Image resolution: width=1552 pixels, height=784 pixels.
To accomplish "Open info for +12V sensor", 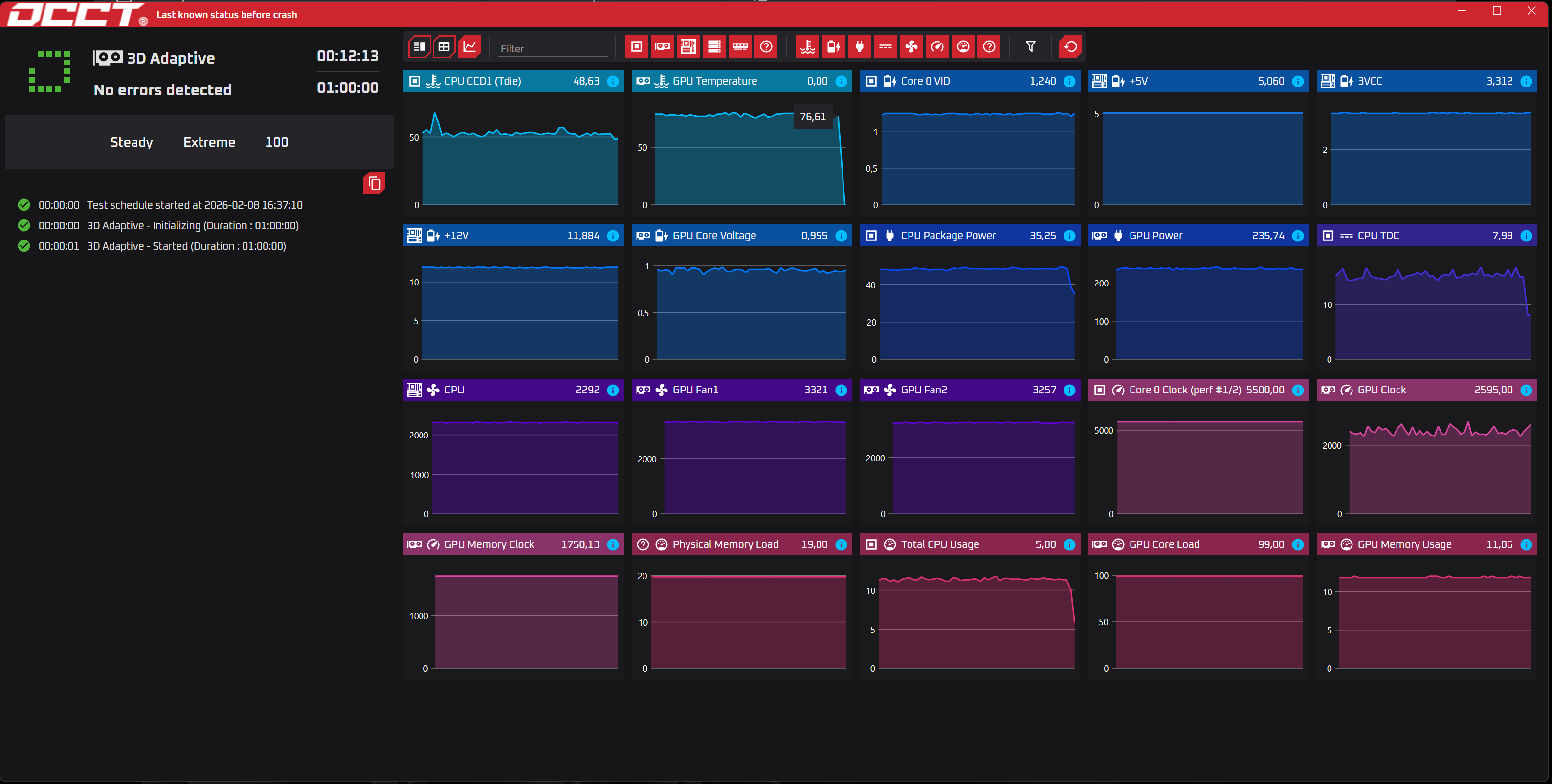I will click(x=613, y=236).
